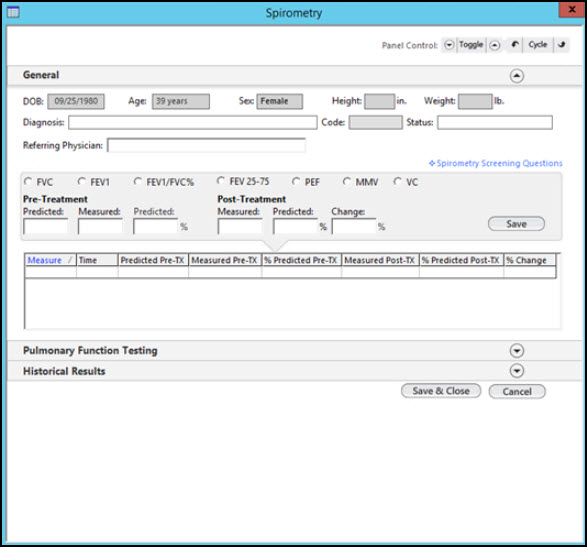Click the DOB field showing 09/25/1980
This screenshot has height=547, width=587.
[76, 101]
